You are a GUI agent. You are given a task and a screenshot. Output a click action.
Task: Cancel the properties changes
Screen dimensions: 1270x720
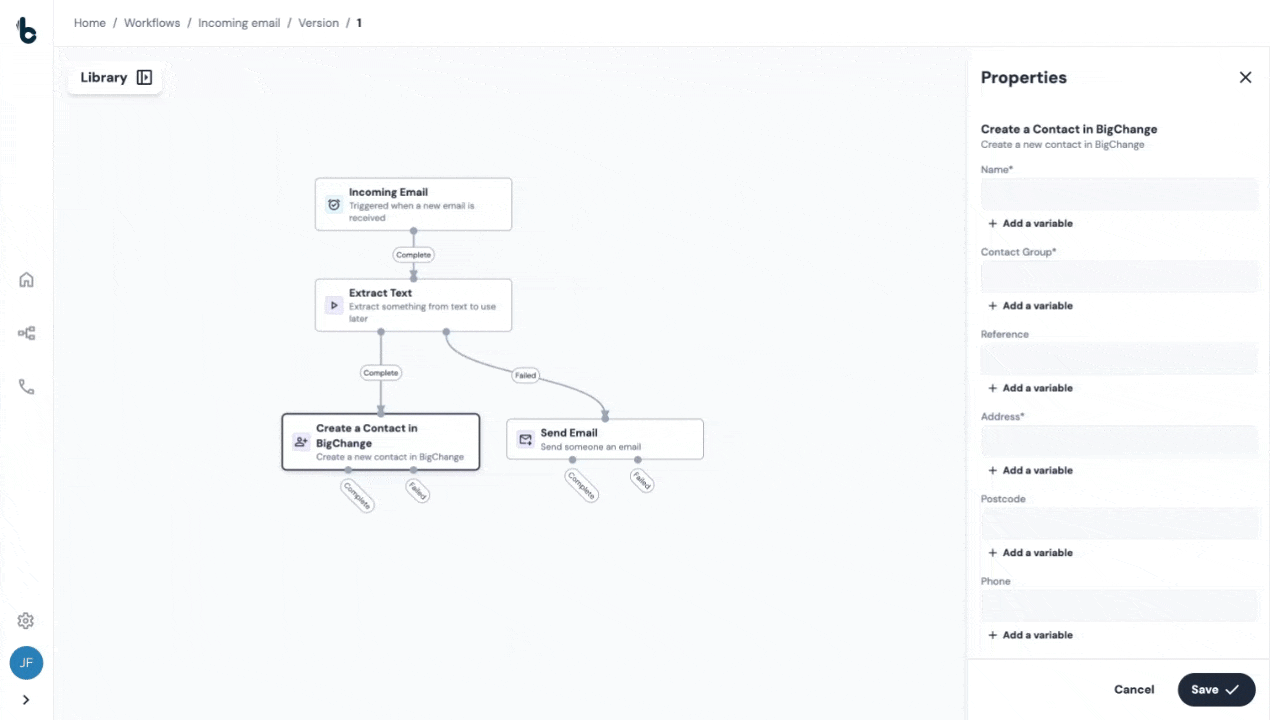(x=1134, y=690)
